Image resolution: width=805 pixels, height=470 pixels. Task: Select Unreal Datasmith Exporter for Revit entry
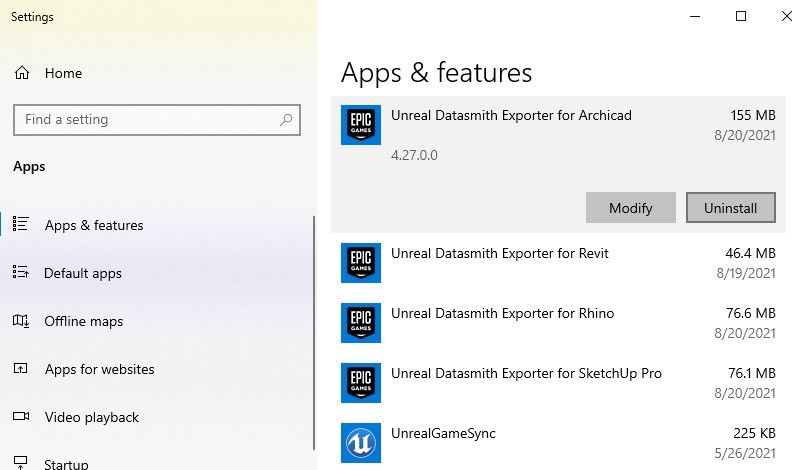tap(500, 254)
